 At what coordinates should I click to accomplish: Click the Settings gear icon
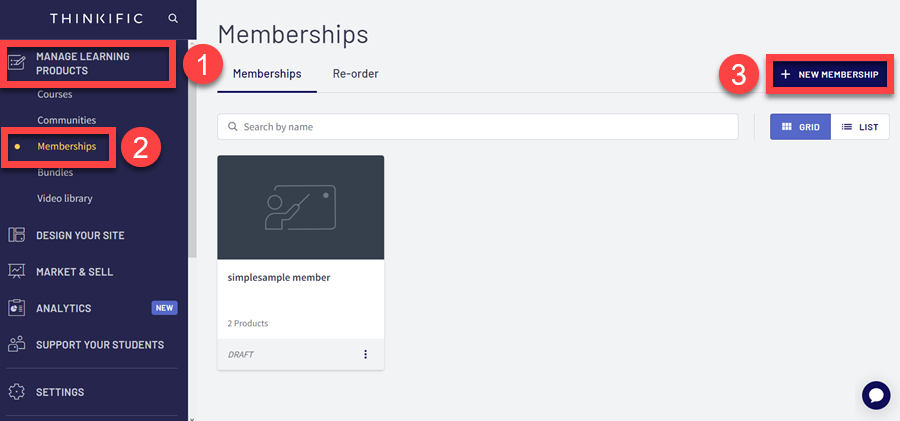[x=17, y=392]
